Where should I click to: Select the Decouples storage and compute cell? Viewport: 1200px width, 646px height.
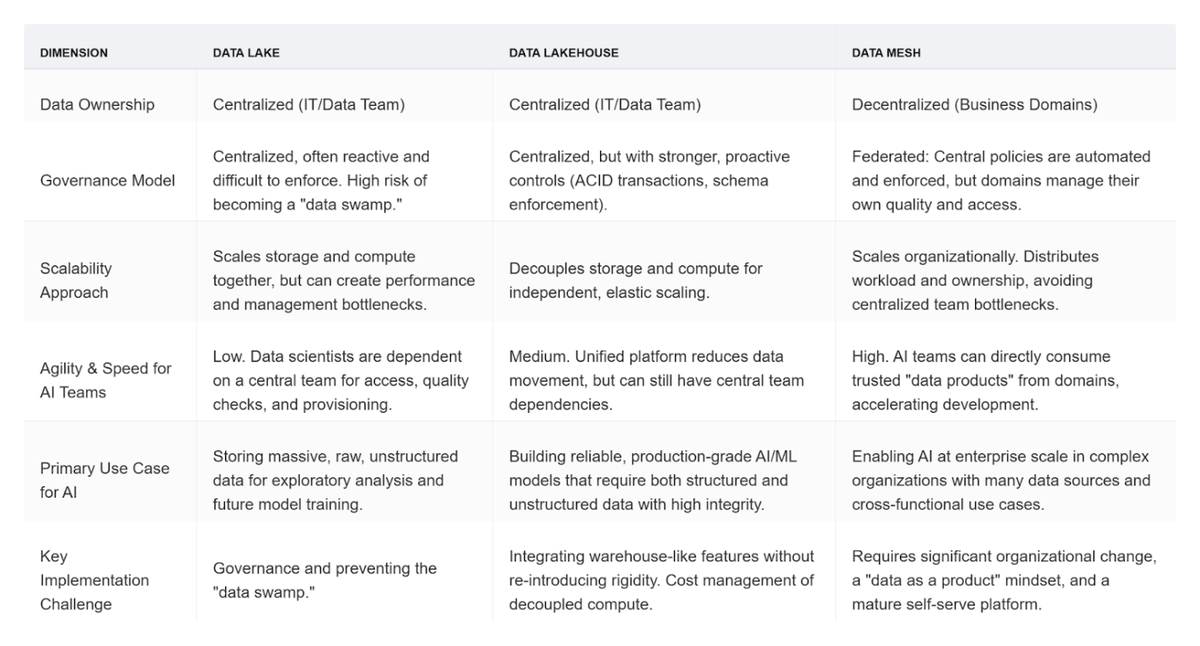[635, 280]
